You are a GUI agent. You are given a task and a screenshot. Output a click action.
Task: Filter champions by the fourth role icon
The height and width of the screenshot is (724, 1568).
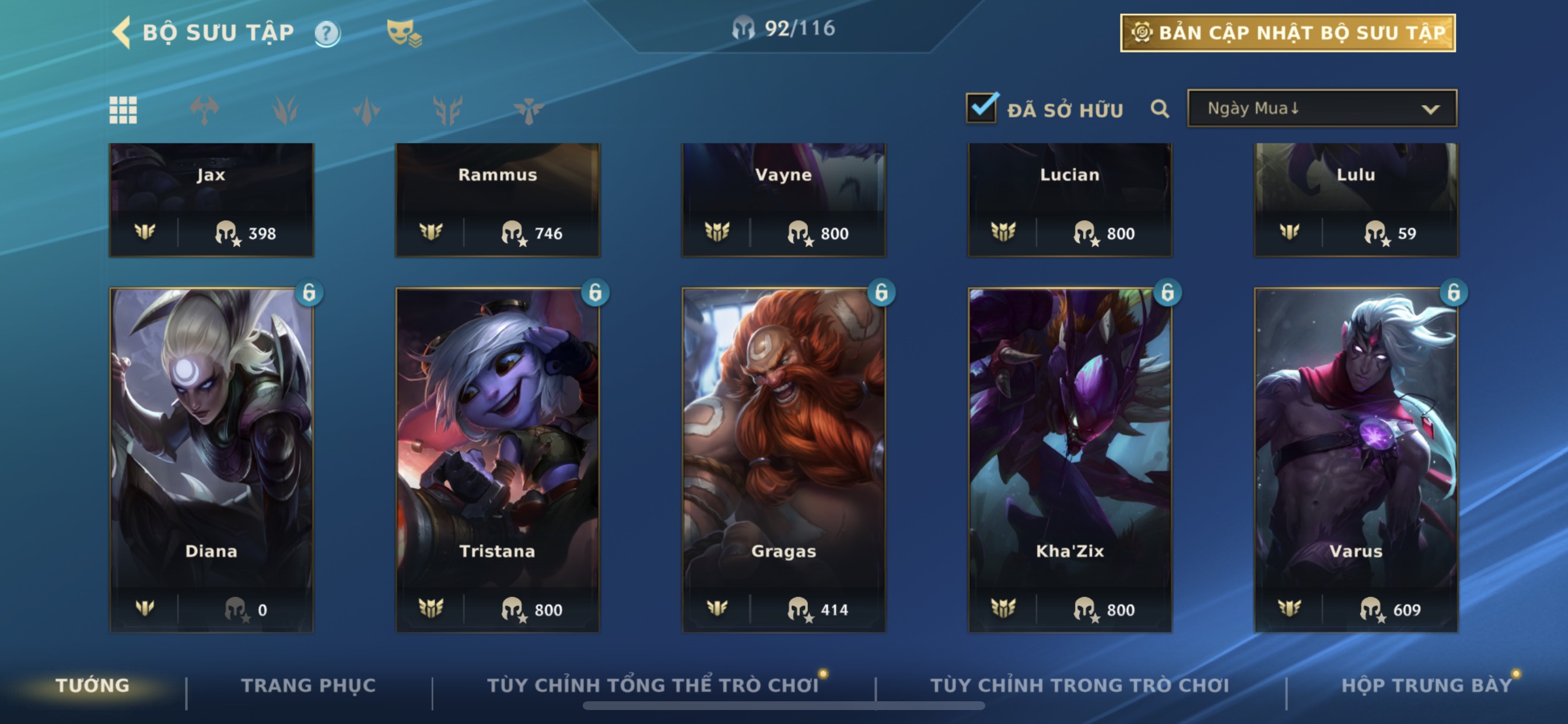tap(447, 110)
